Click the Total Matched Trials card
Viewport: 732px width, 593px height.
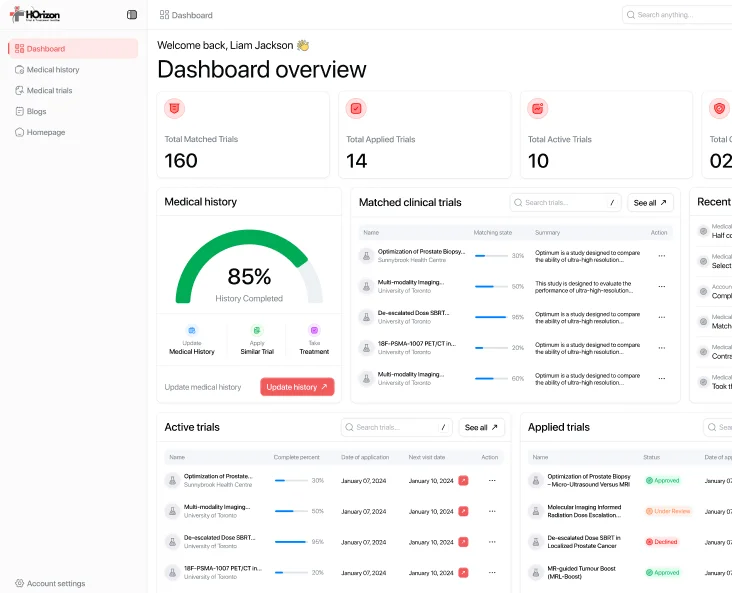(243, 134)
